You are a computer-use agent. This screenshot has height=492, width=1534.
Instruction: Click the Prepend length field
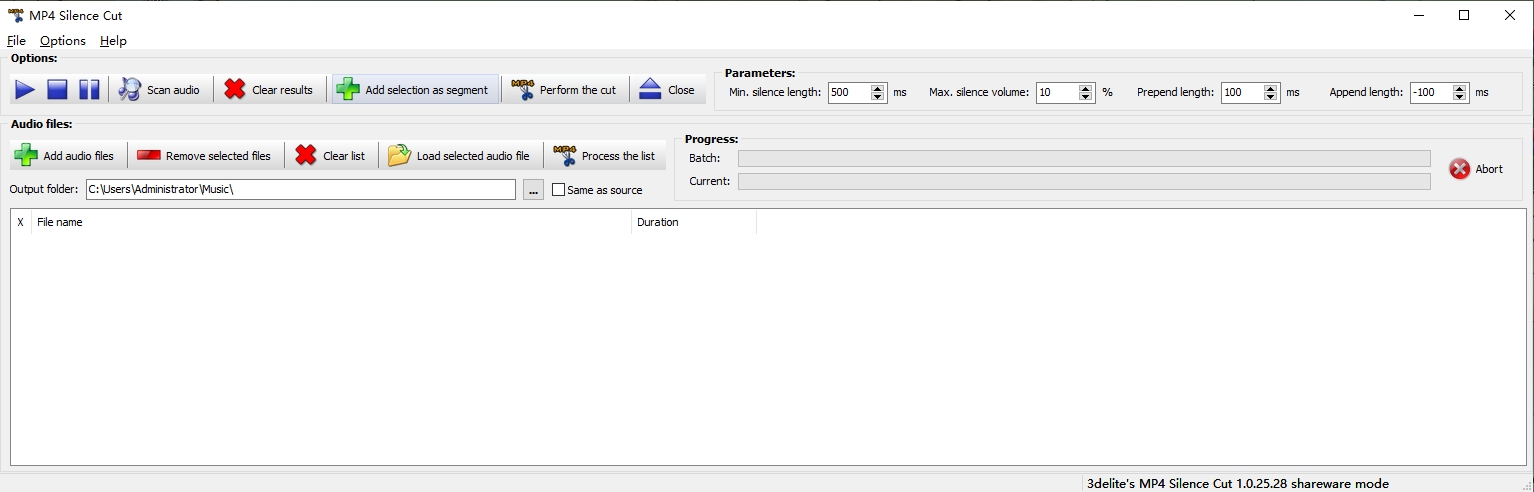(x=1242, y=92)
